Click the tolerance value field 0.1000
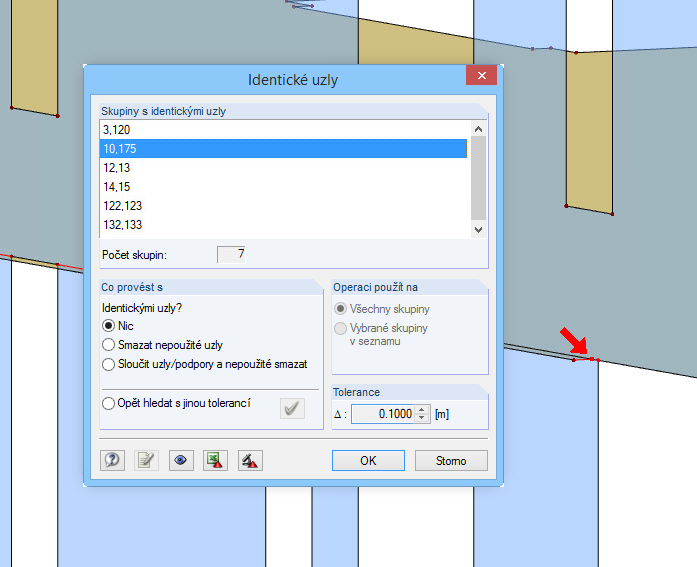The width and height of the screenshot is (697, 567). pyautogui.click(x=383, y=414)
